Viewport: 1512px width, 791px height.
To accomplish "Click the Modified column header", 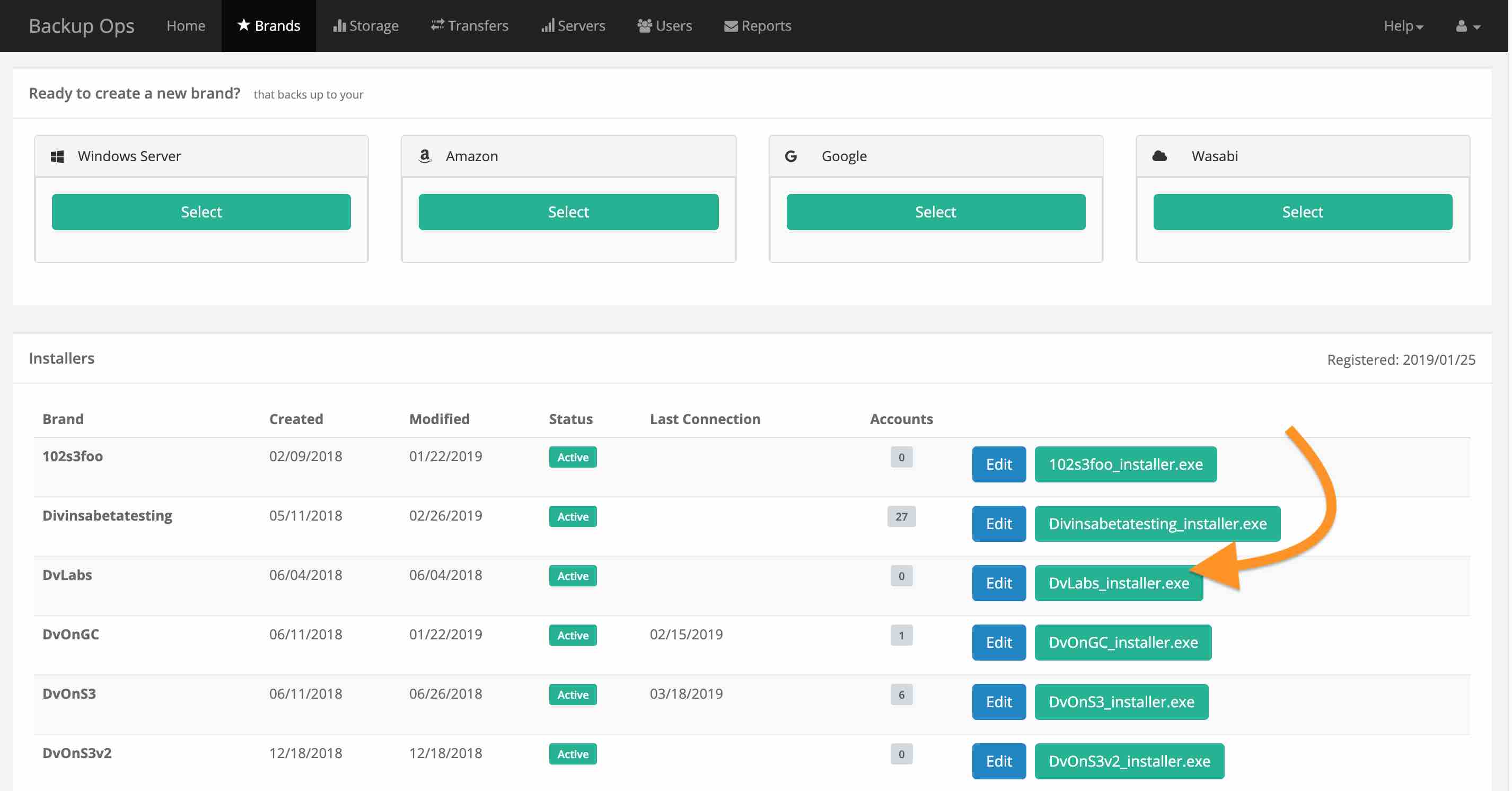I will pyautogui.click(x=439, y=418).
